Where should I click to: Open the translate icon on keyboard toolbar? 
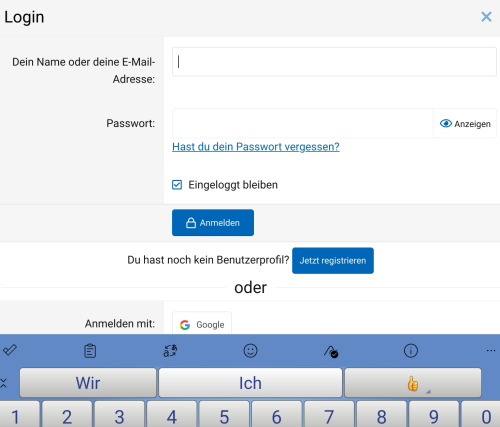170,351
